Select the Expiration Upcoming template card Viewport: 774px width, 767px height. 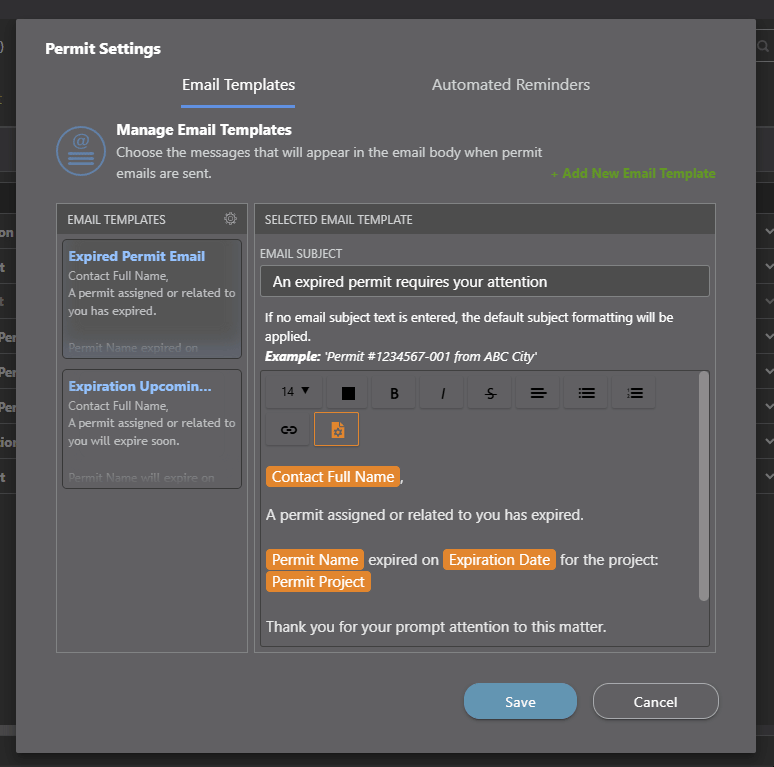152,429
